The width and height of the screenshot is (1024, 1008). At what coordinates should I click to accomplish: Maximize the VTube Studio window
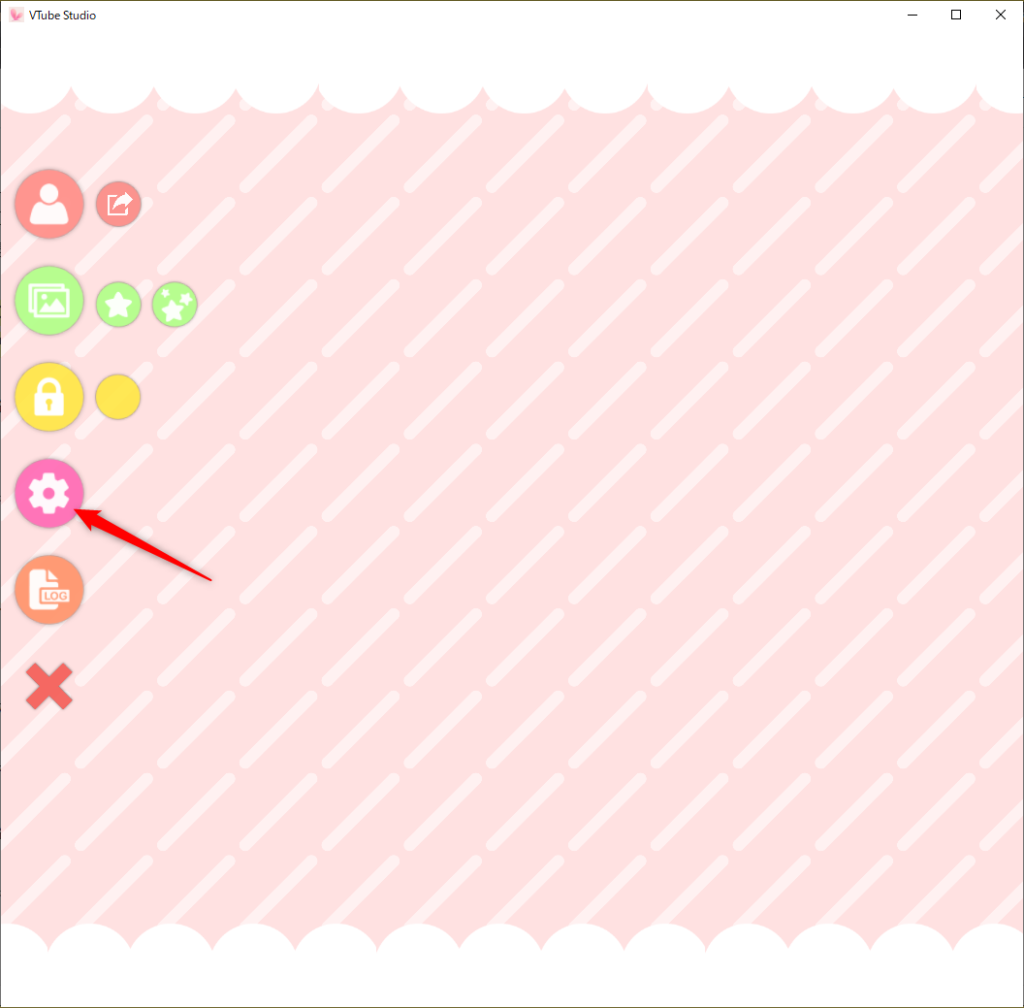pyautogui.click(x=955, y=15)
